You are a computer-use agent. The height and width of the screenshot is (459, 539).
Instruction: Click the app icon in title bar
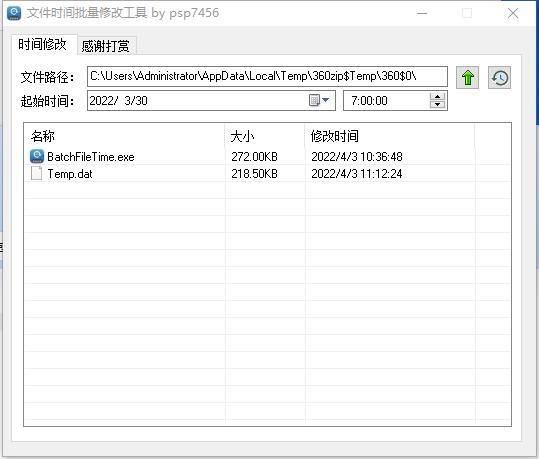(14, 13)
